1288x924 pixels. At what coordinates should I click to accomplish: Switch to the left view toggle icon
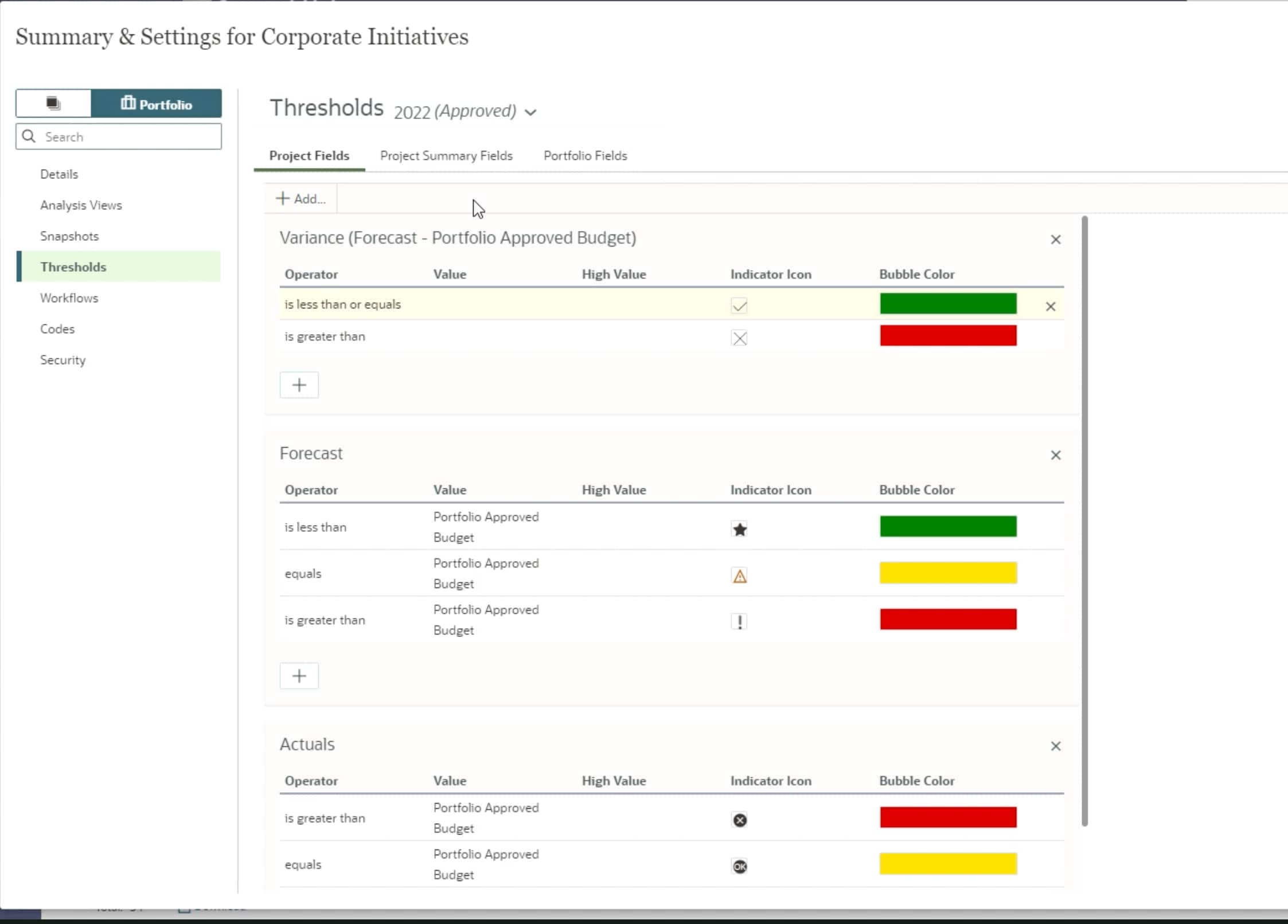point(53,104)
